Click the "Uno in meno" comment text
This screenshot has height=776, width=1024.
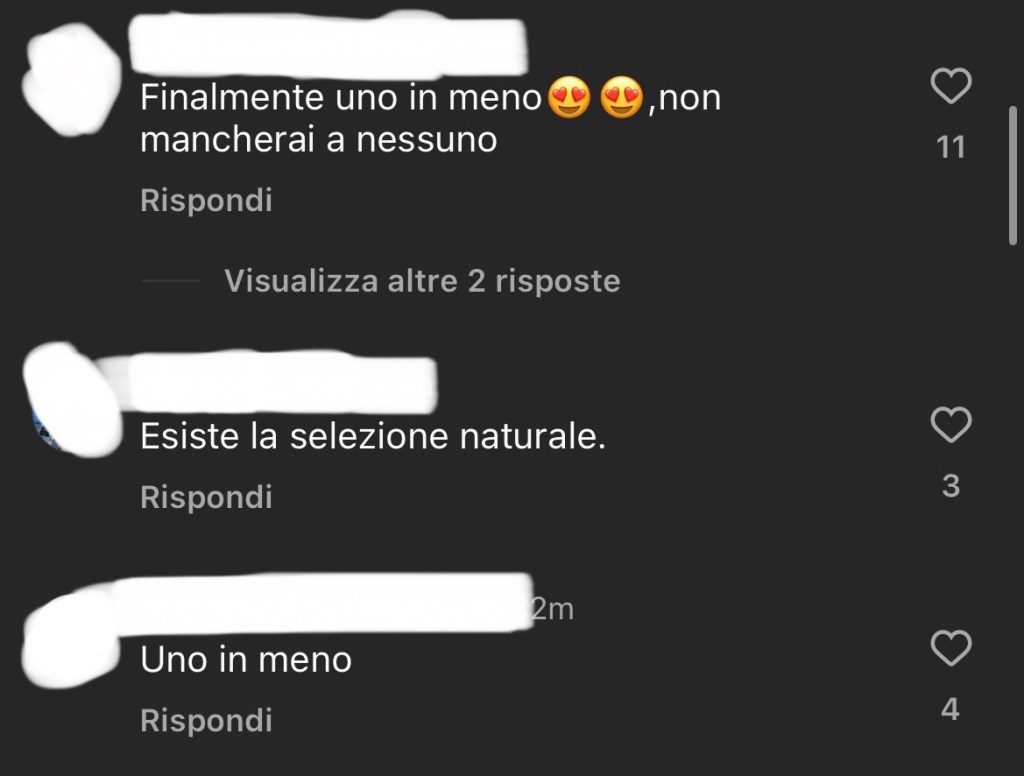pyautogui.click(x=246, y=660)
